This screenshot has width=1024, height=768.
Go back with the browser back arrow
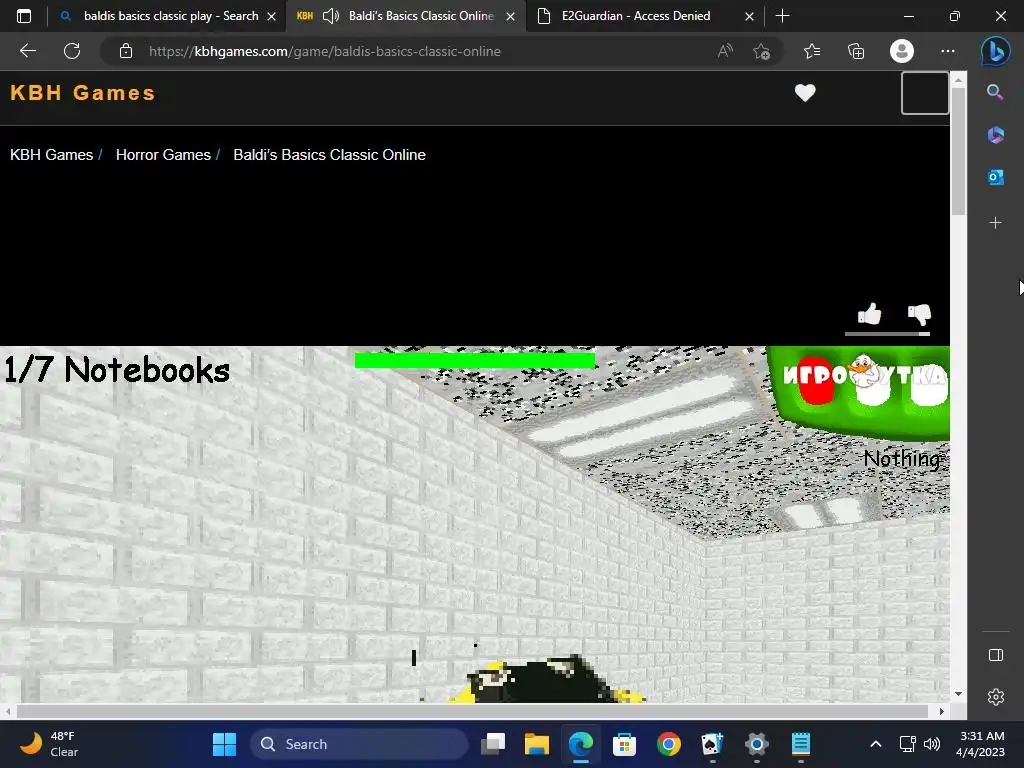point(27,51)
